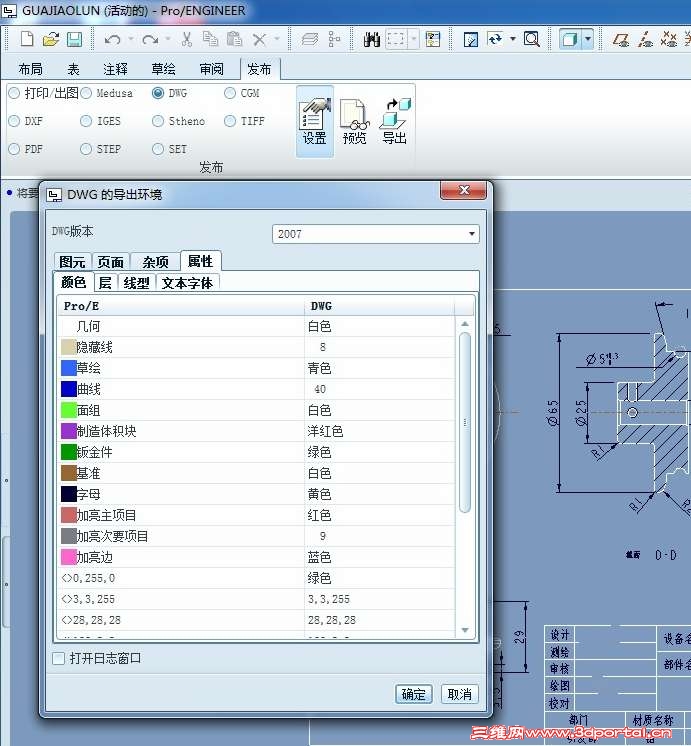
Task: Expand the Redo history dropdown arrow
Action: [x=168, y=39]
